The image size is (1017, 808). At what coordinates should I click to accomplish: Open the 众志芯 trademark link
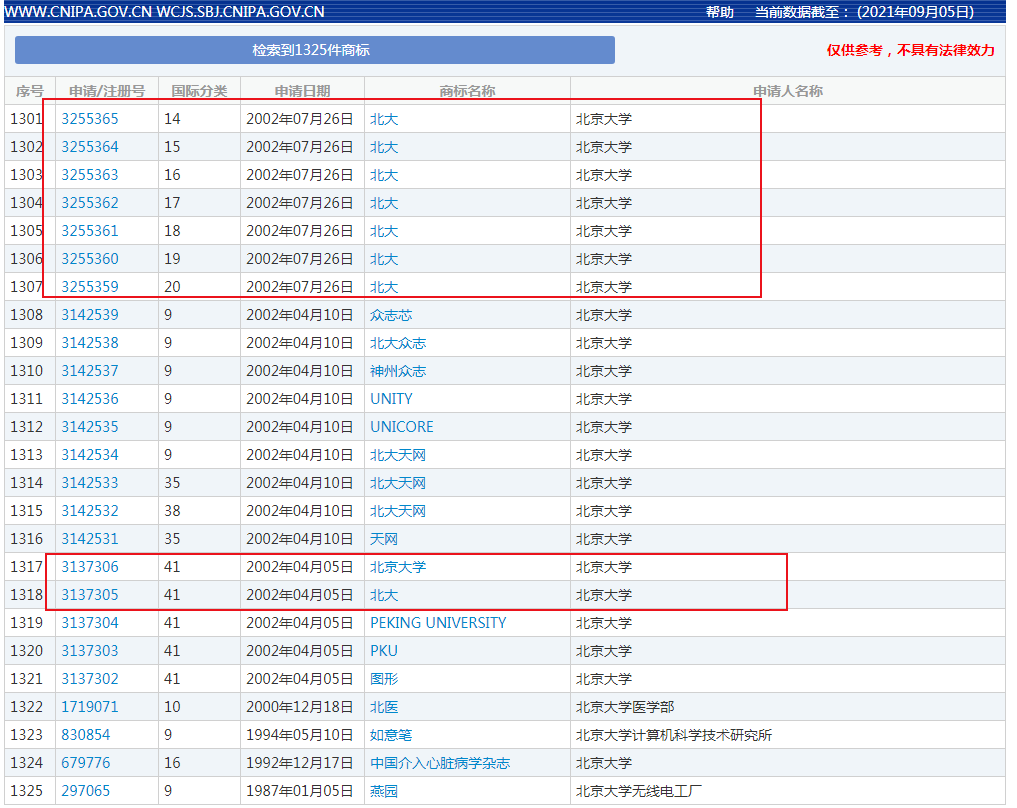391,315
